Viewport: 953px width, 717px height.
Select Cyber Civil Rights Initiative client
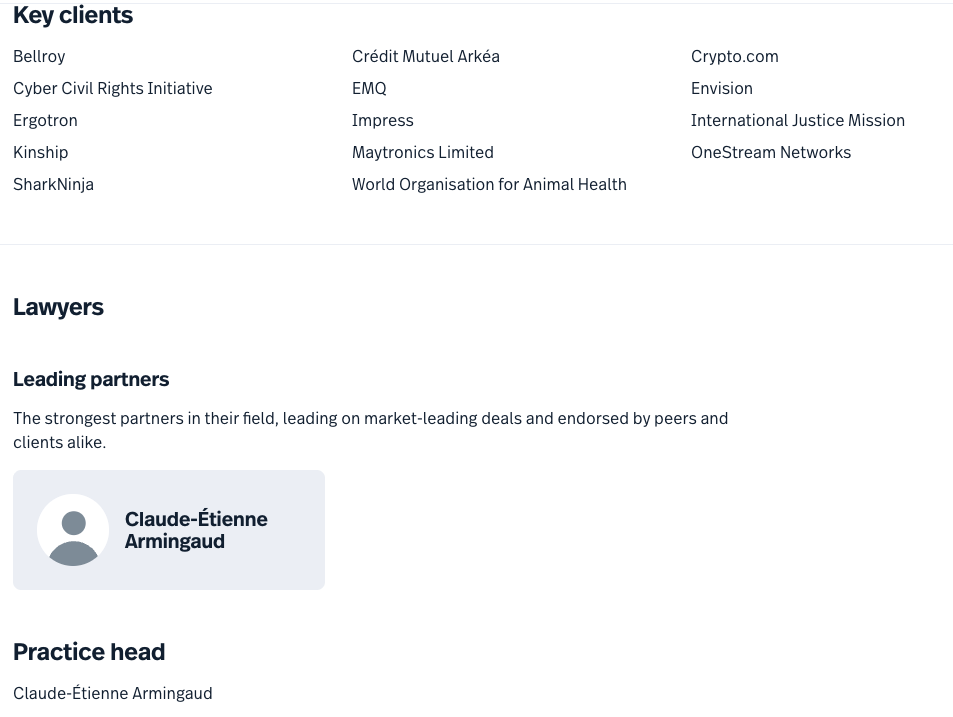click(x=112, y=88)
